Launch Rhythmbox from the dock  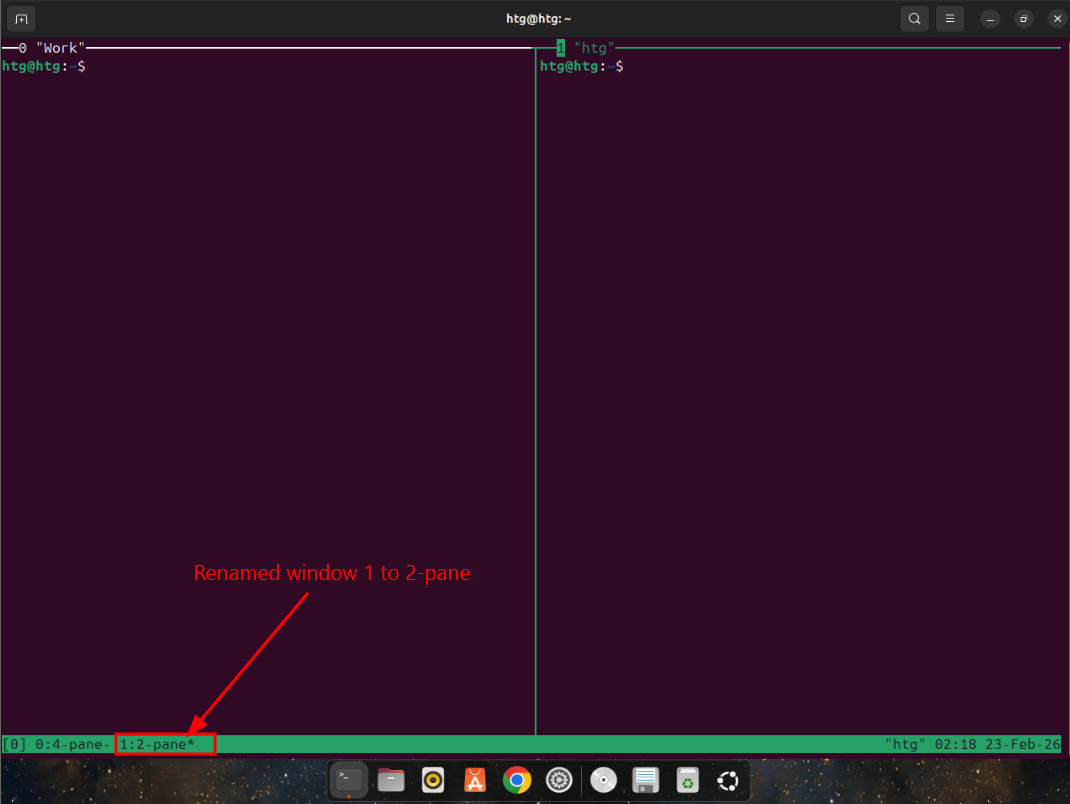[433, 779]
